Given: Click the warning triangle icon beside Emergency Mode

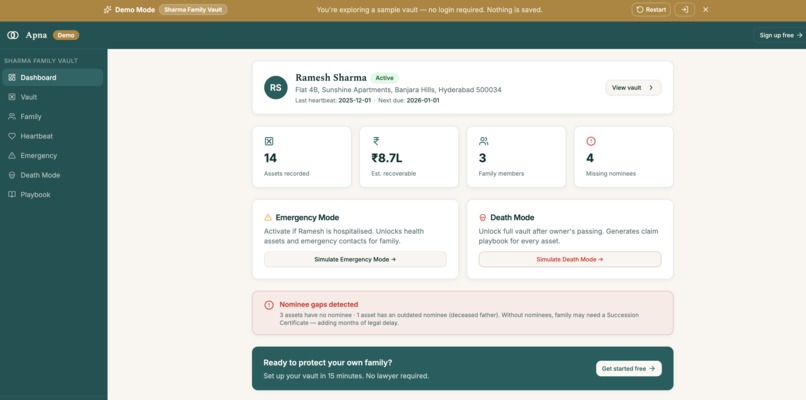Looking at the screenshot, I should [268, 217].
